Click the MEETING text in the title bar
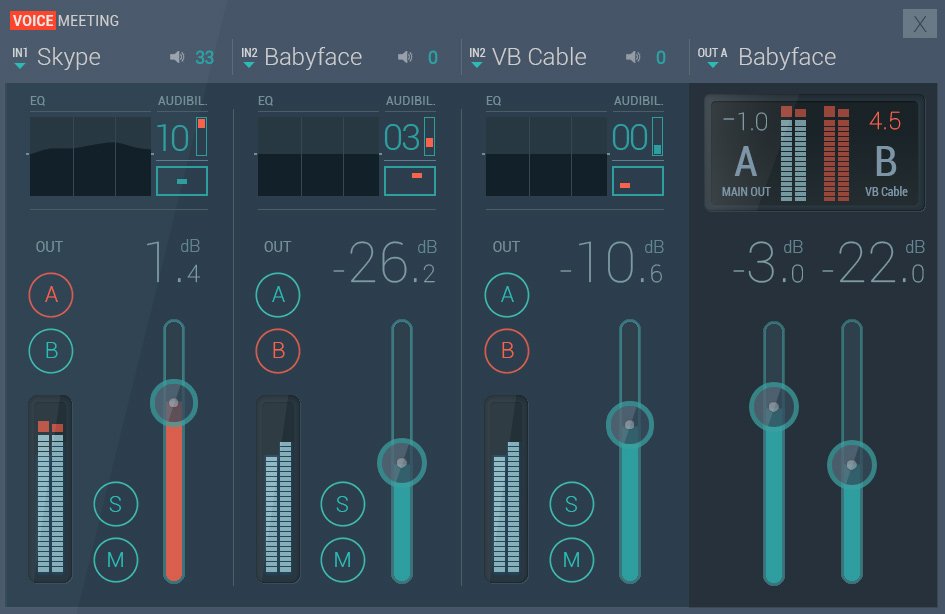Viewport: 945px width, 614px height. tap(89, 20)
